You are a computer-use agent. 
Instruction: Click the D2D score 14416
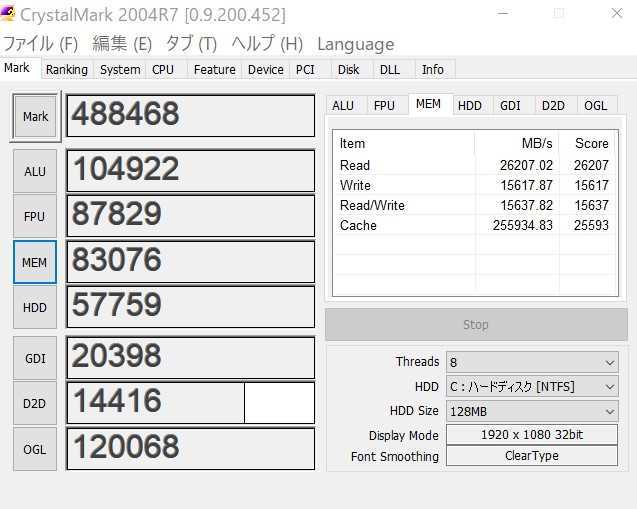coord(191,403)
